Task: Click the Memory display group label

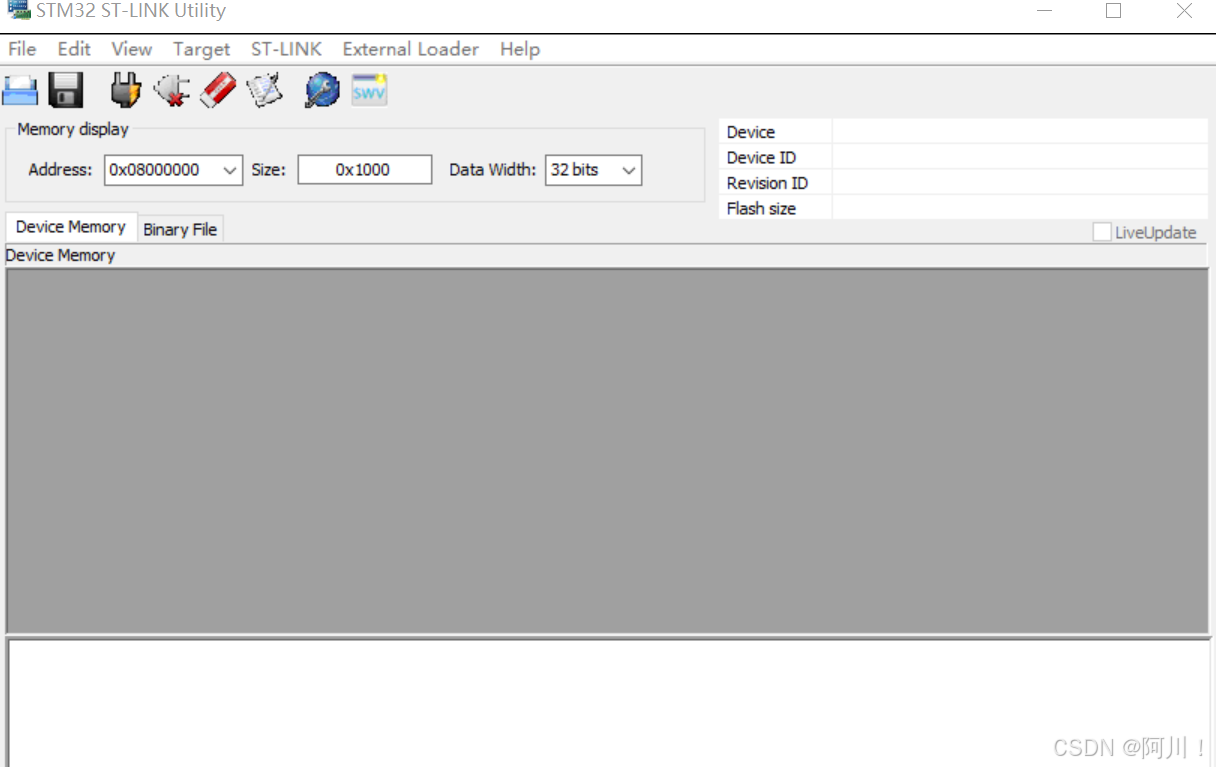Action: 73,129
